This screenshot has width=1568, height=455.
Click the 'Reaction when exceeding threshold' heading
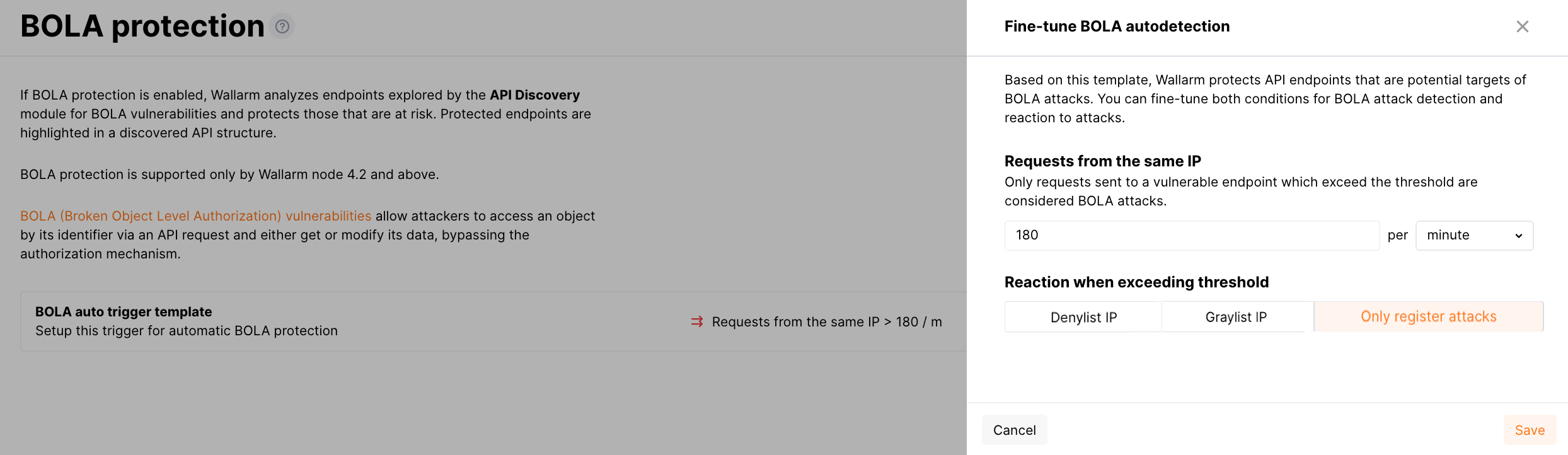pyautogui.click(x=1136, y=282)
